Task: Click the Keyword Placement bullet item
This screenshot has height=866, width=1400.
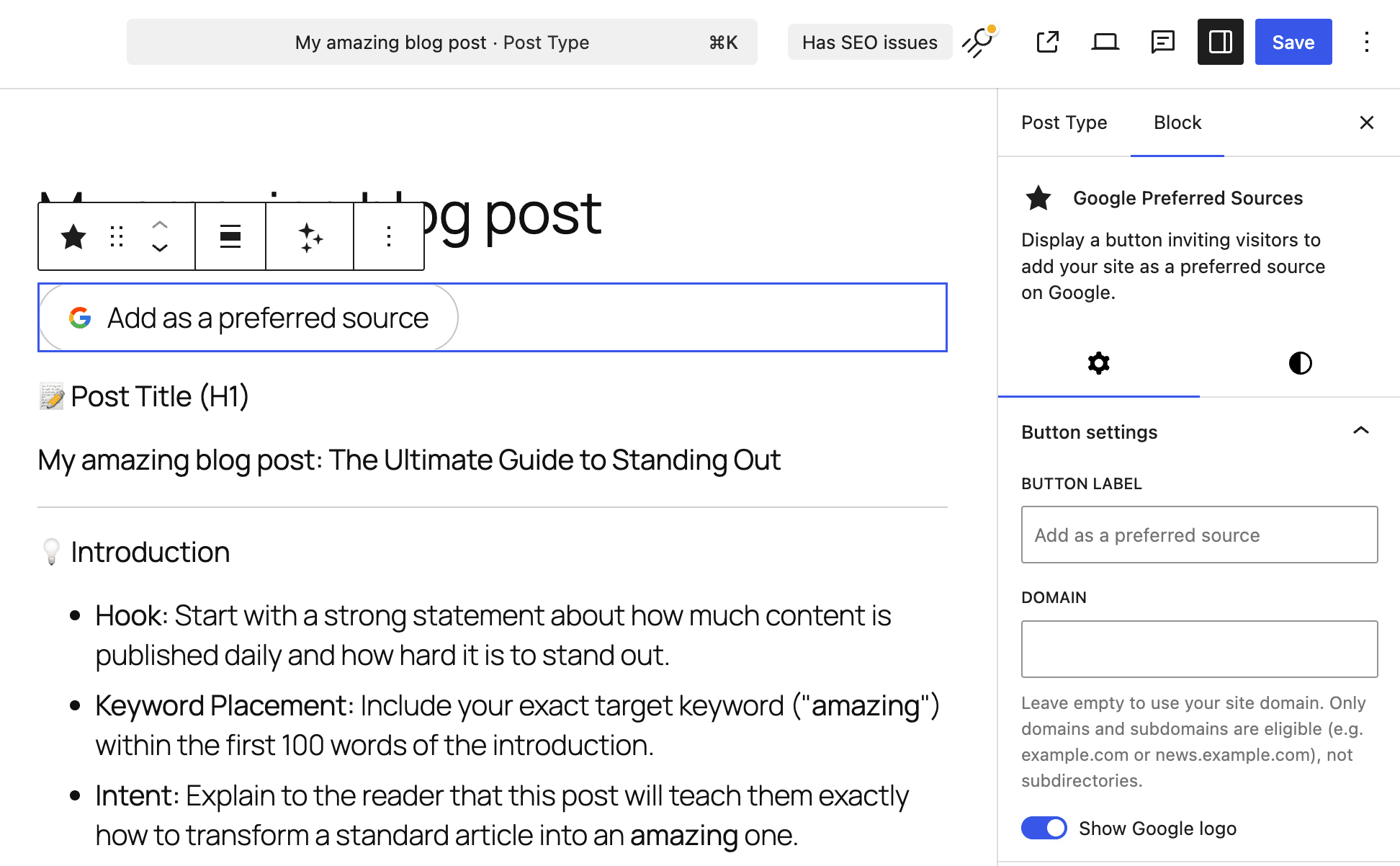Action: pyautogui.click(x=517, y=726)
